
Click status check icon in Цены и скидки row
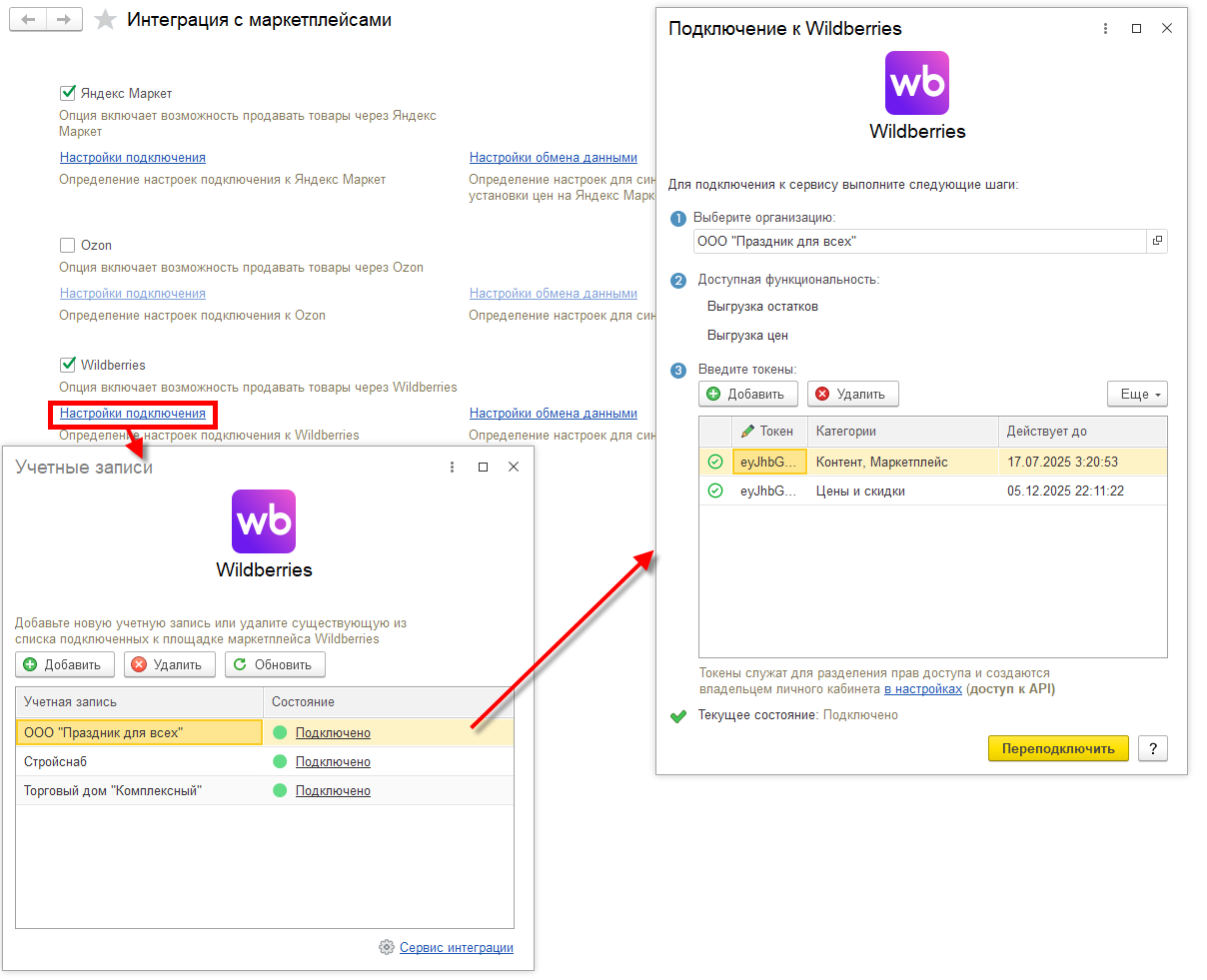point(715,490)
